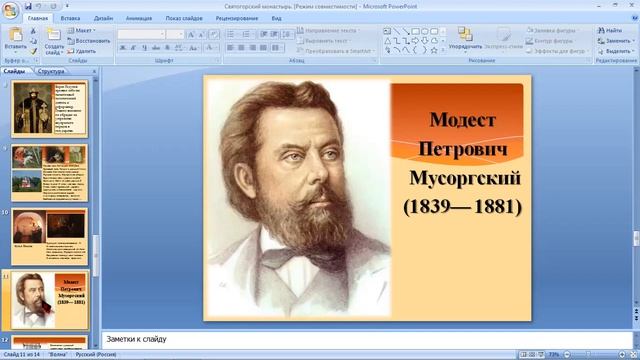Open Customize Quick Access Toolbar arrow
Image resolution: width=640 pixels, height=360 pixels.
click(67, 6)
